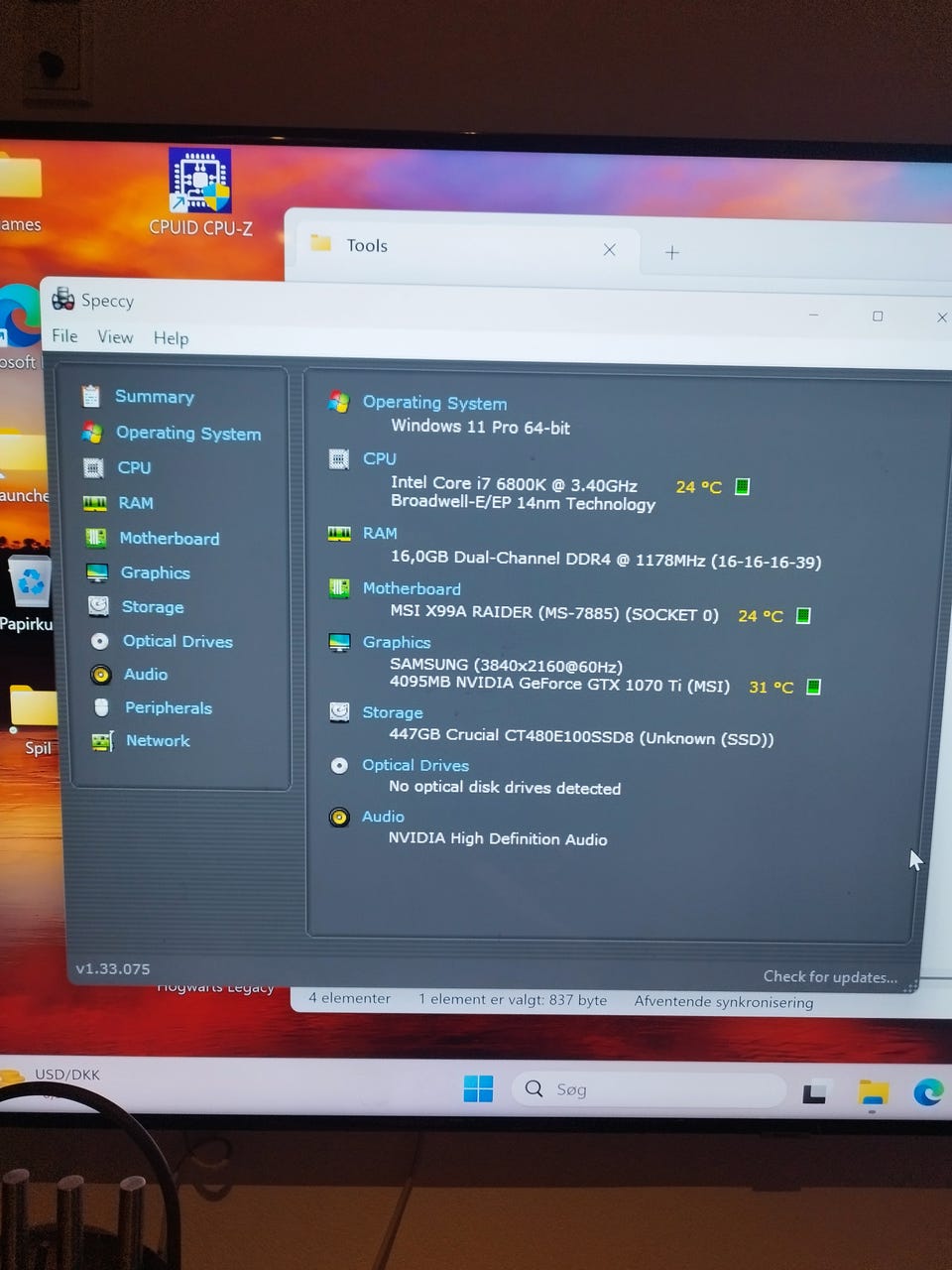Click the Optical Drives disc icon in sidebar
This screenshot has width=952, height=1270.
pyautogui.click(x=99, y=641)
